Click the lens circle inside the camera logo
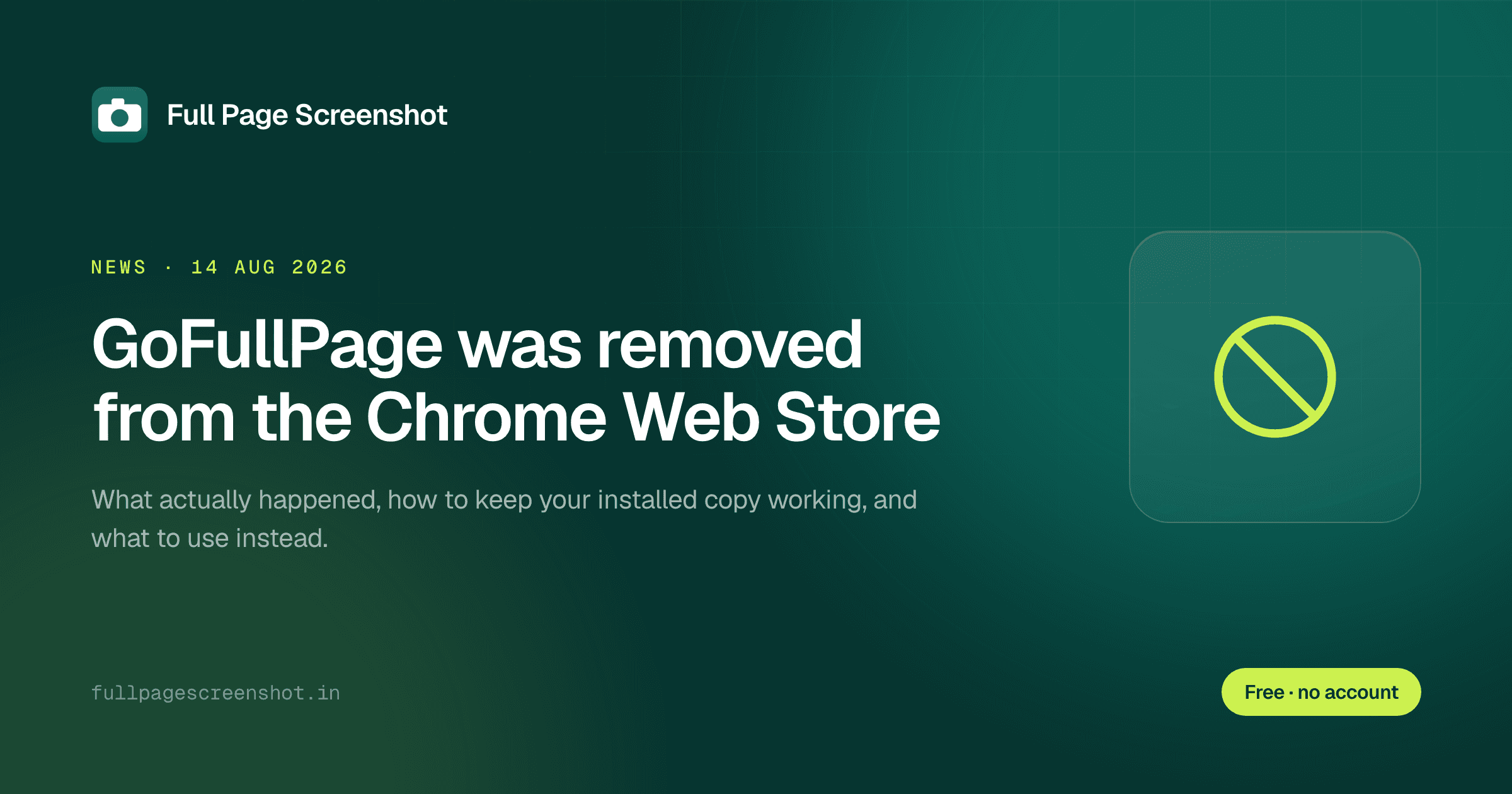 (120, 118)
